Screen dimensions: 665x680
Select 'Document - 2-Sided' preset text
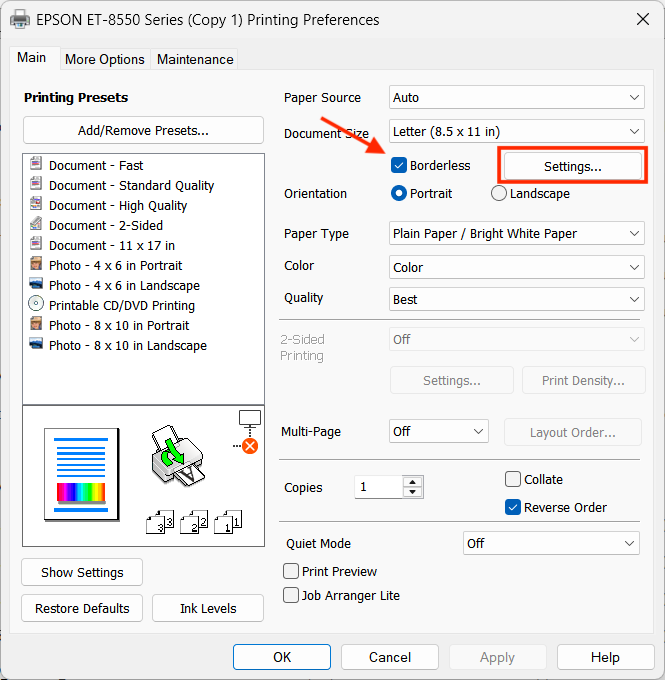point(106,225)
